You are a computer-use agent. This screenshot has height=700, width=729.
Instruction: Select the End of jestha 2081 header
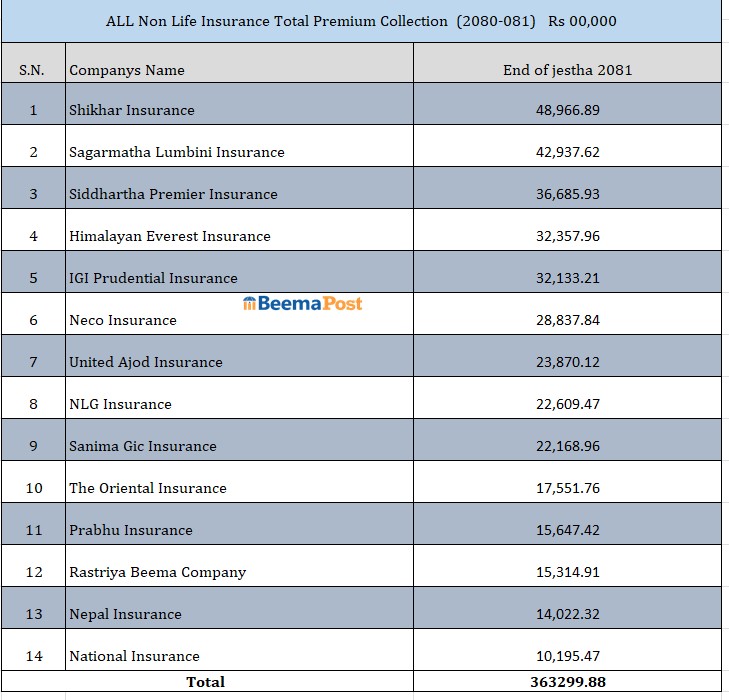coord(567,70)
